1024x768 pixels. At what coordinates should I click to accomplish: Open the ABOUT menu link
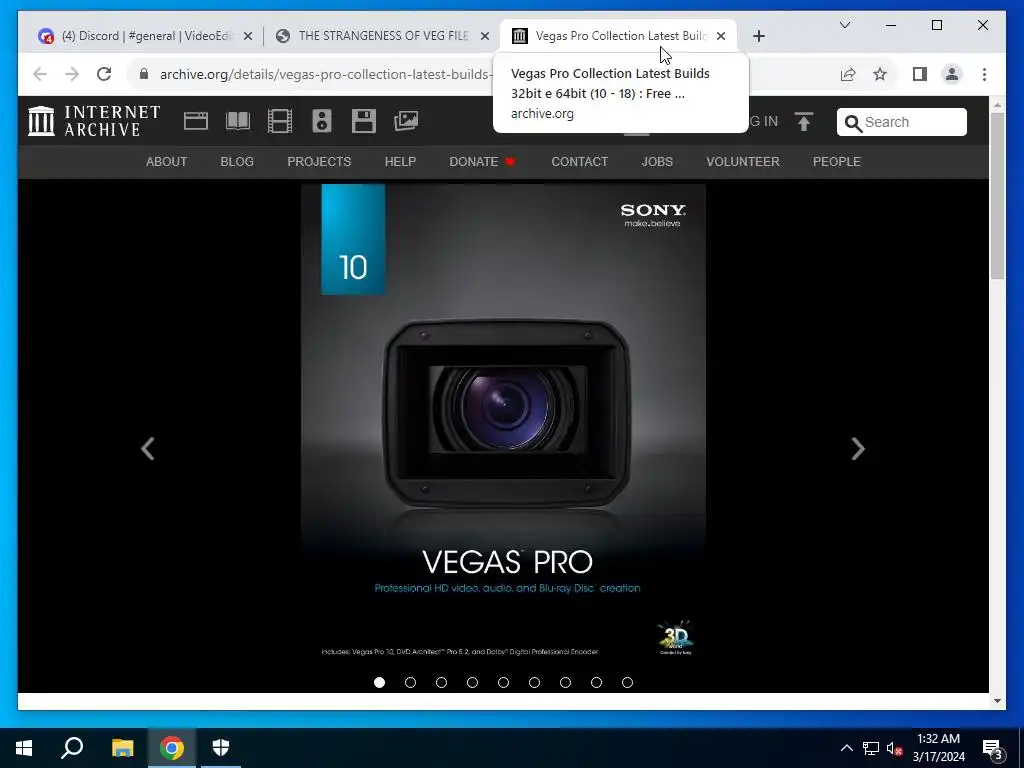click(x=167, y=161)
